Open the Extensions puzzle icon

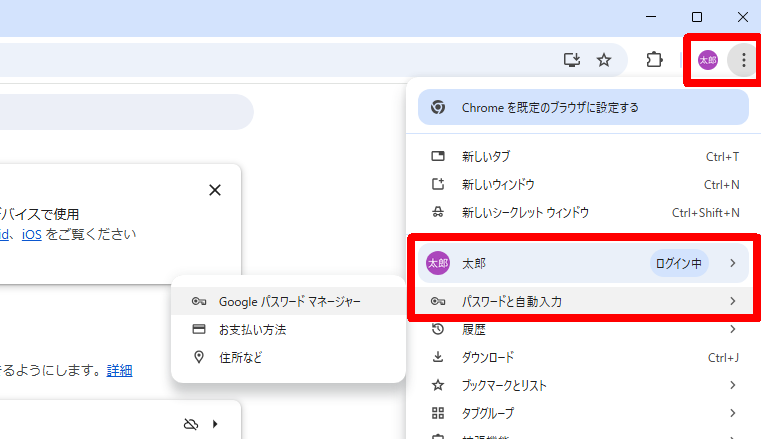[654, 60]
